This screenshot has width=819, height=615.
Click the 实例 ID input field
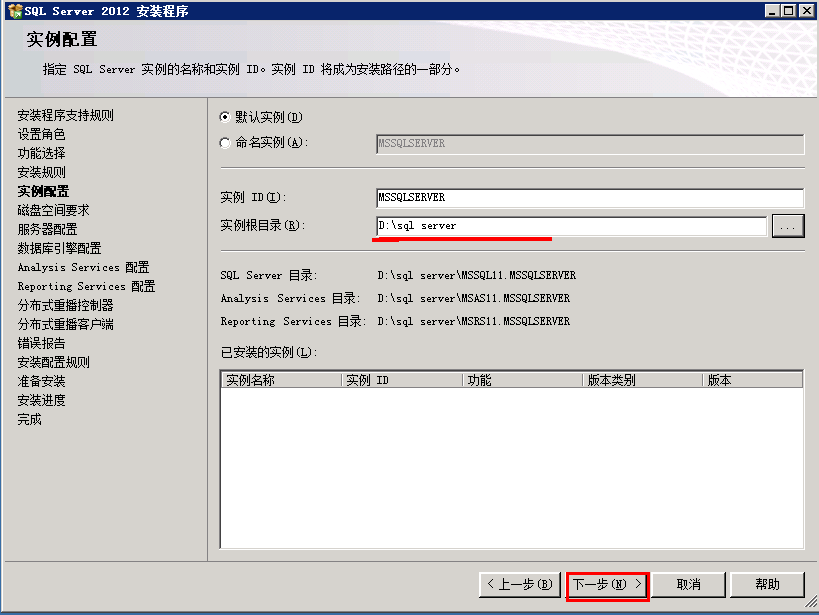(x=590, y=198)
